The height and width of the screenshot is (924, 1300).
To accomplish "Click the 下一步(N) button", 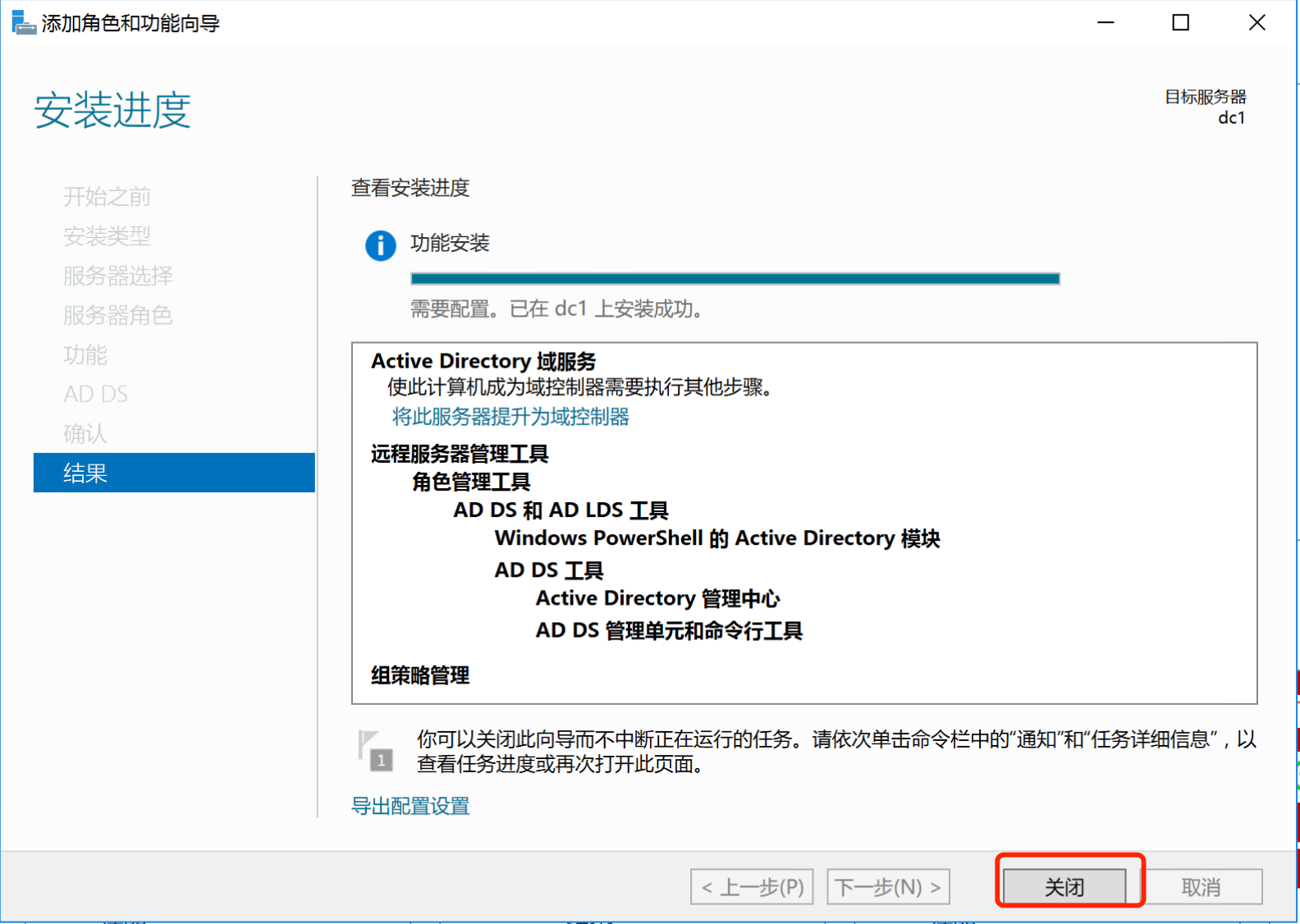I will (x=888, y=886).
